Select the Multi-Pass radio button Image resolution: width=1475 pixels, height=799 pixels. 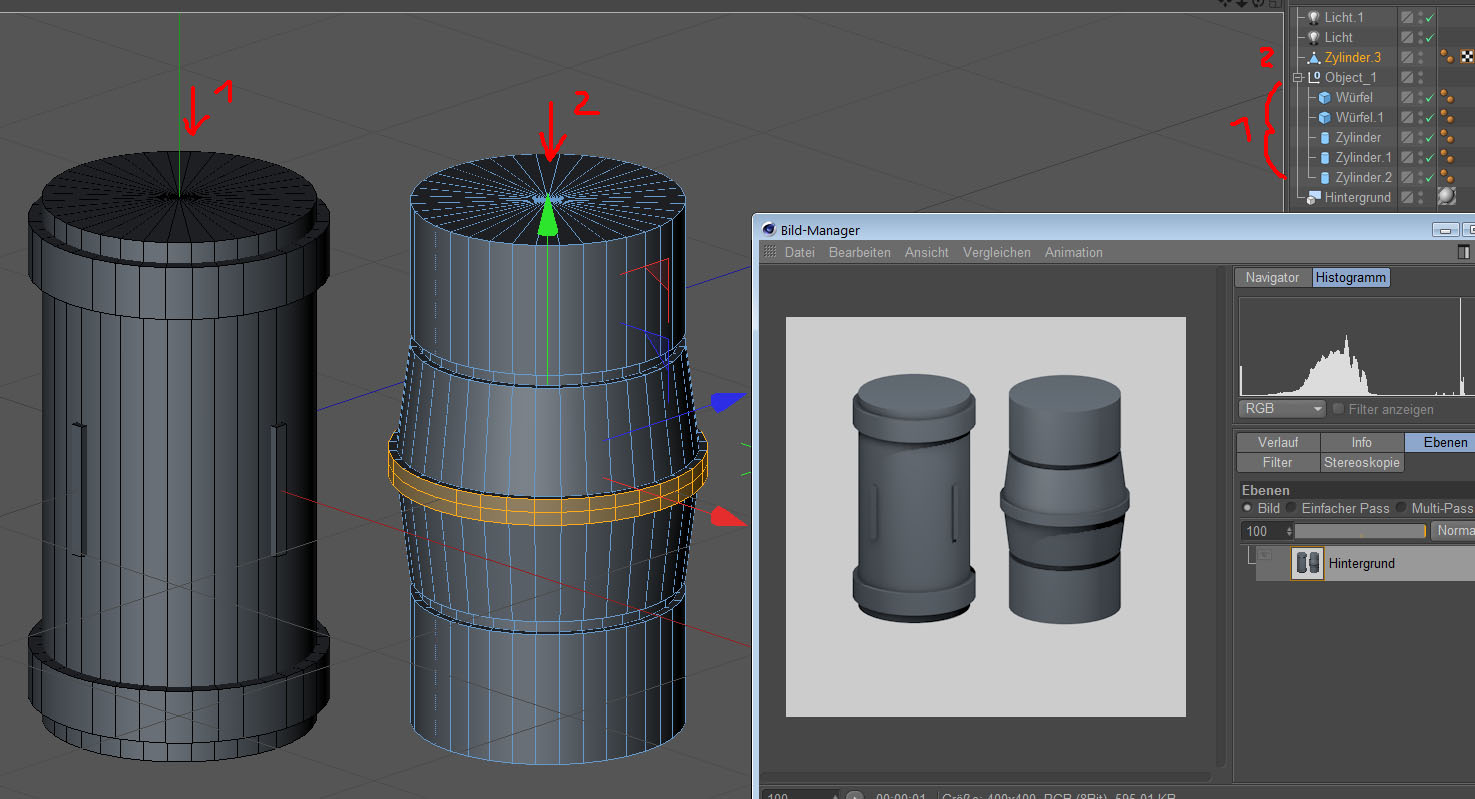point(1401,508)
